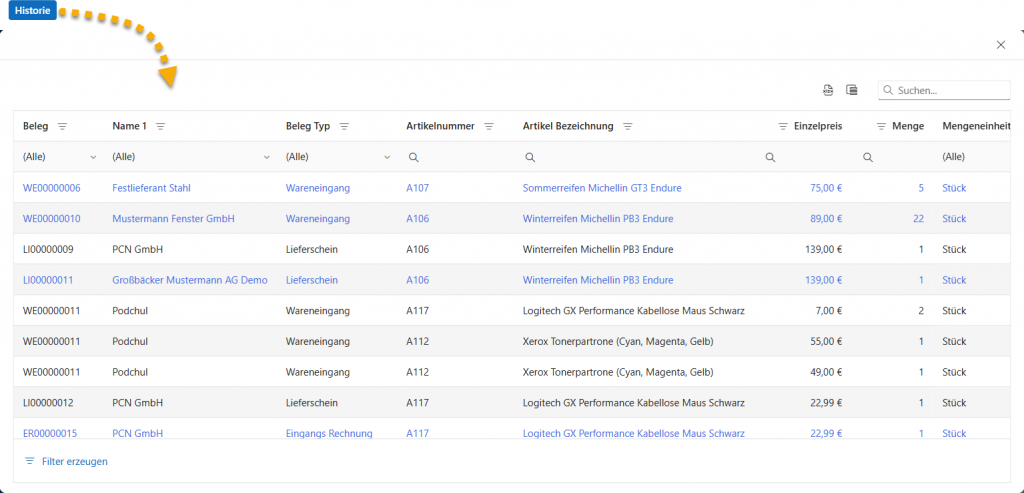Image resolution: width=1024 pixels, height=493 pixels.
Task: Click the Artikelnummer column filter icon
Action: [489, 126]
